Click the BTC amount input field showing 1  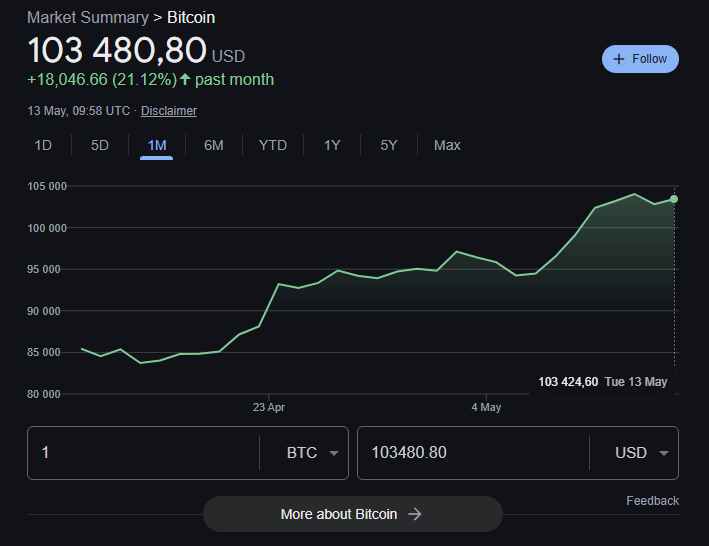[143, 453]
